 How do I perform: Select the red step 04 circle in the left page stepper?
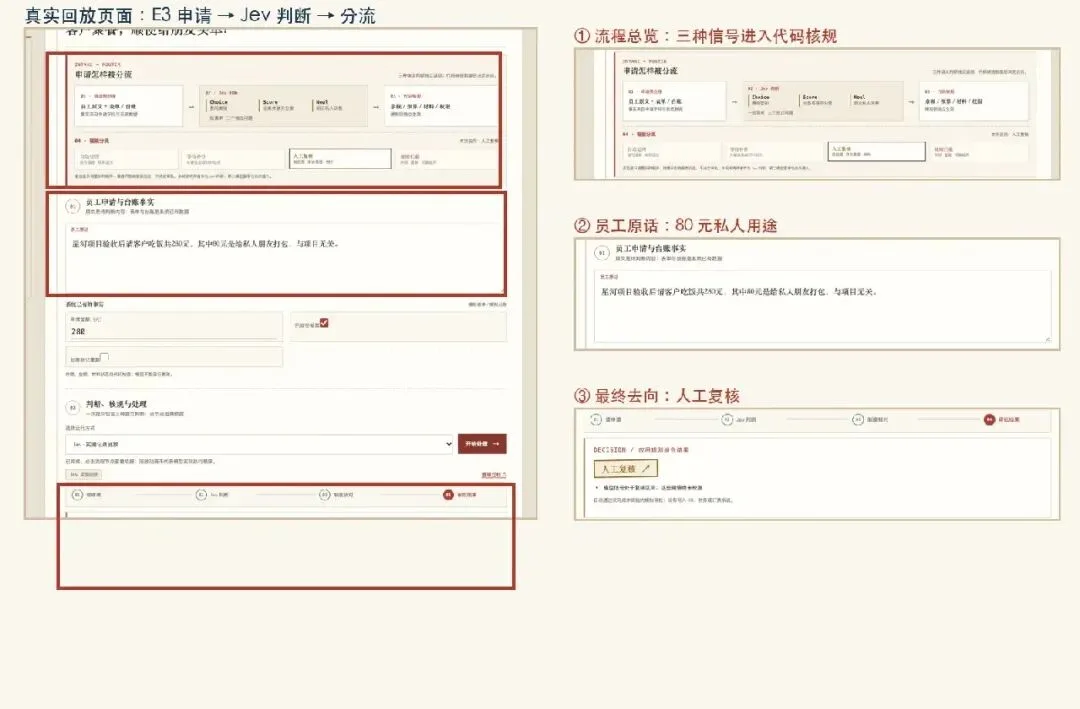click(x=448, y=495)
